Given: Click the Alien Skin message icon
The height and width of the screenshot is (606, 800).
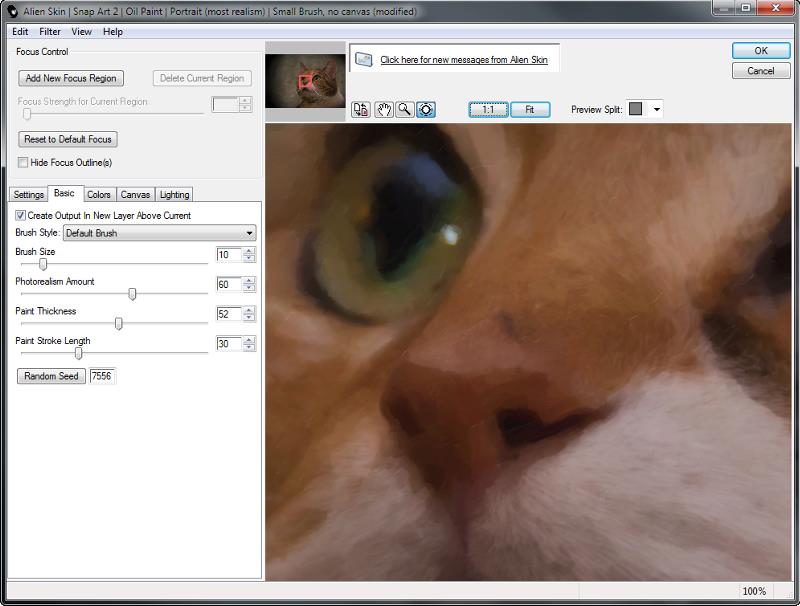Looking at the screenshot, I should tap(363, 59).
